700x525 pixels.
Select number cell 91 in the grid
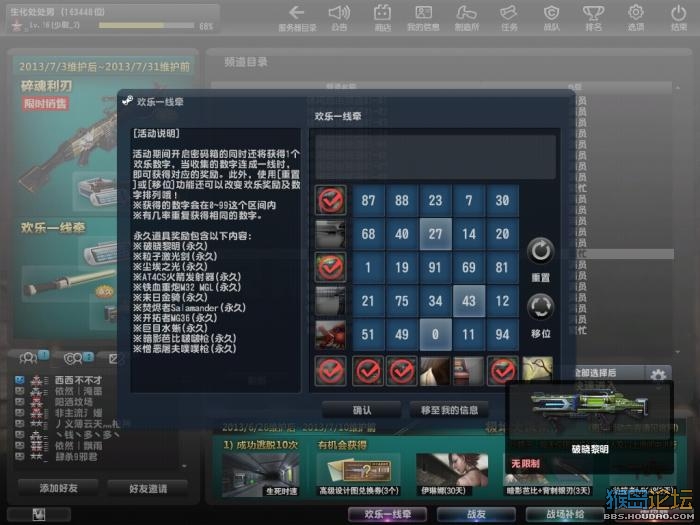(x=435, y=267)
